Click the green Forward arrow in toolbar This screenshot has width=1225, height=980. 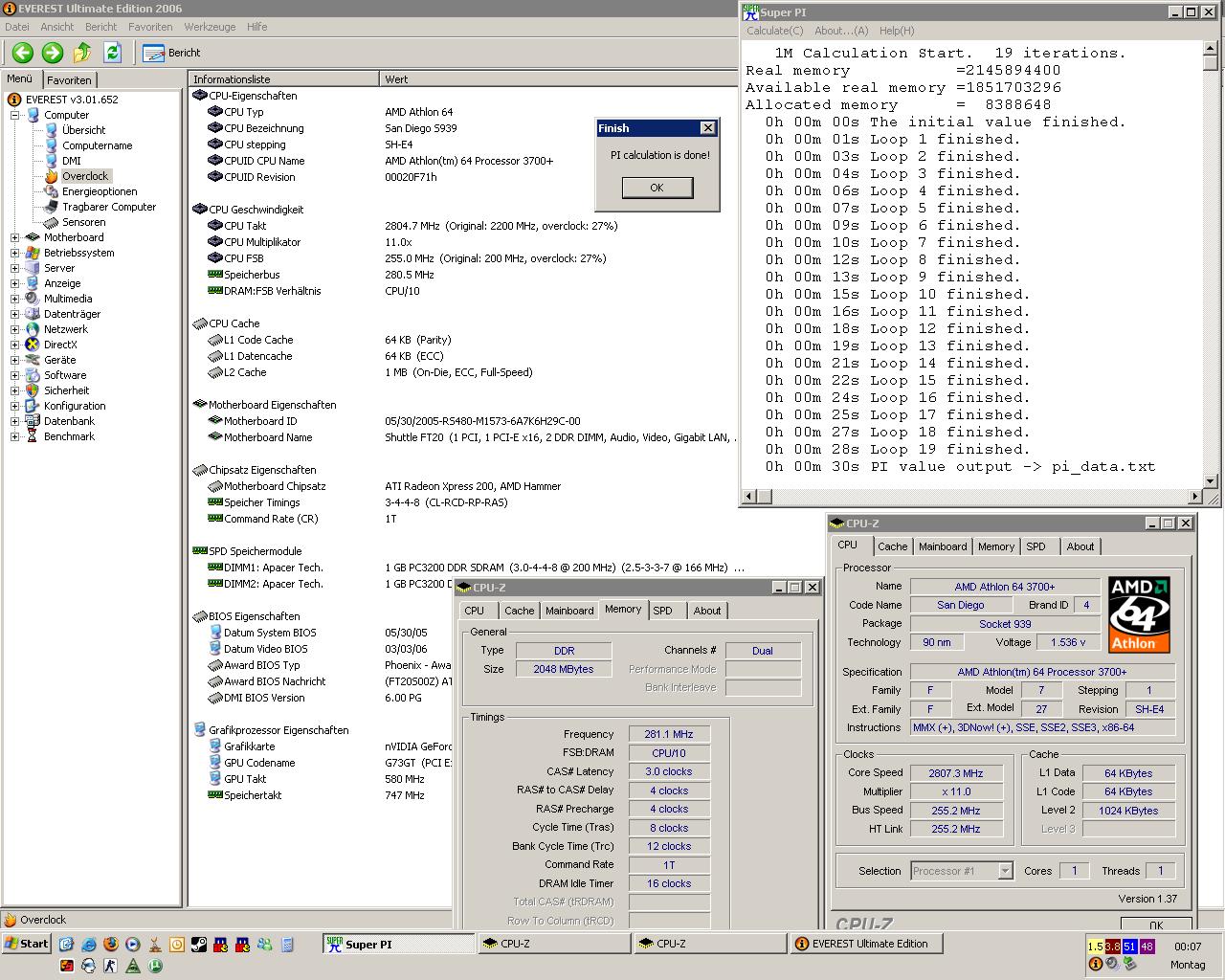[x=53, y=53]
